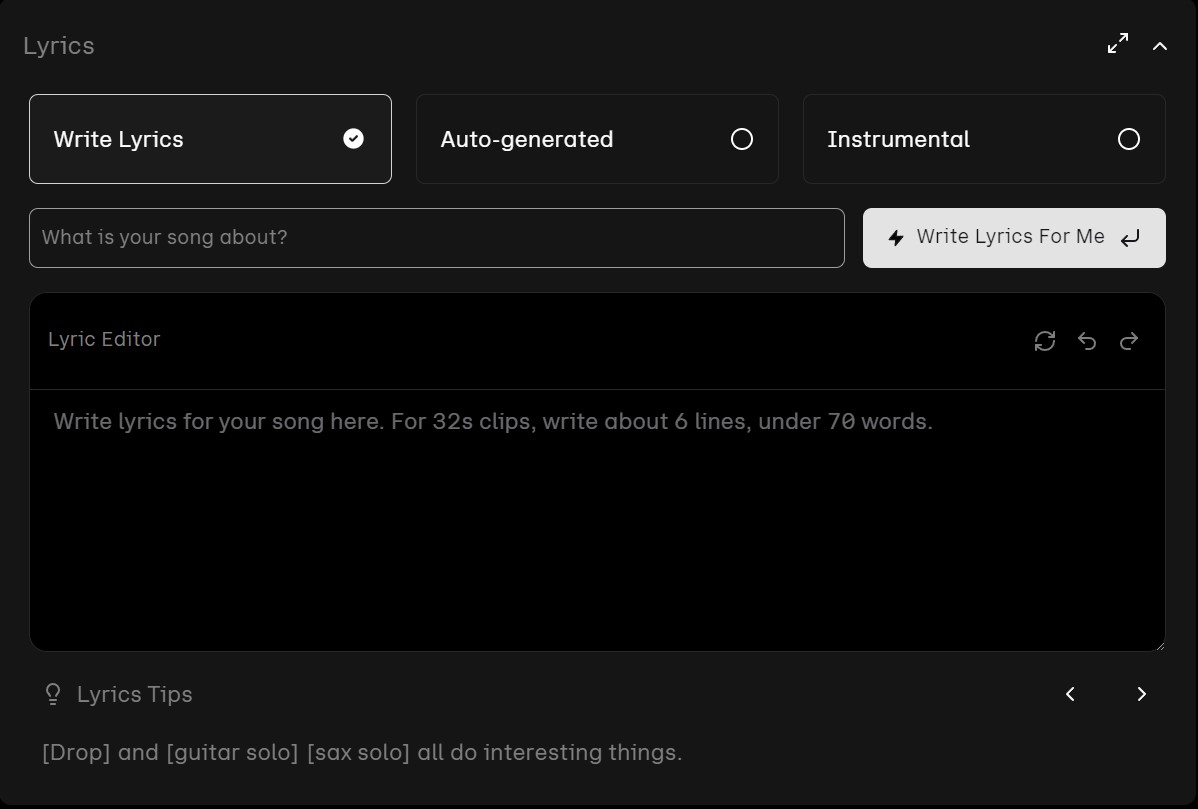The width and height of the screenshot is (1198, 809).
Task: Click the Lyric Editor header label
Action: coord(104,339)
